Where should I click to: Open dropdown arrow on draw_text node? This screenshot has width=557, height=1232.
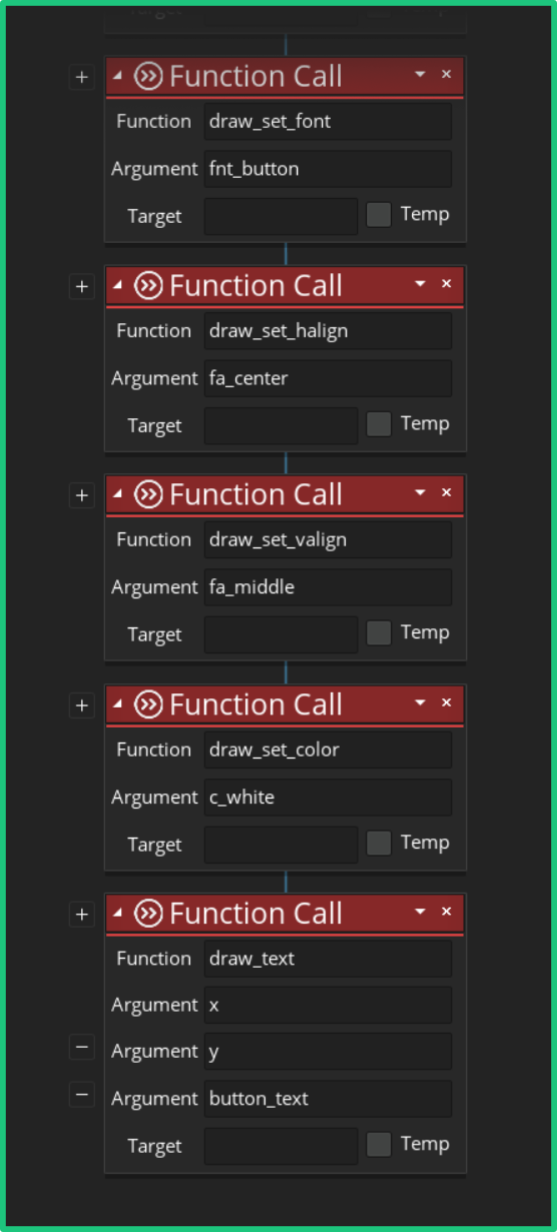point(420,912)
